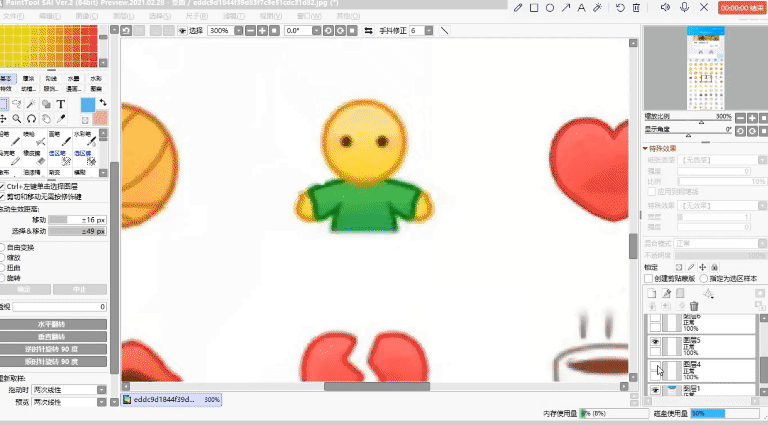The height and width of the screenshot is (425, 768).
Task: Open the 纸张质感 texture dropdown
Action: [x=762, y=160]
